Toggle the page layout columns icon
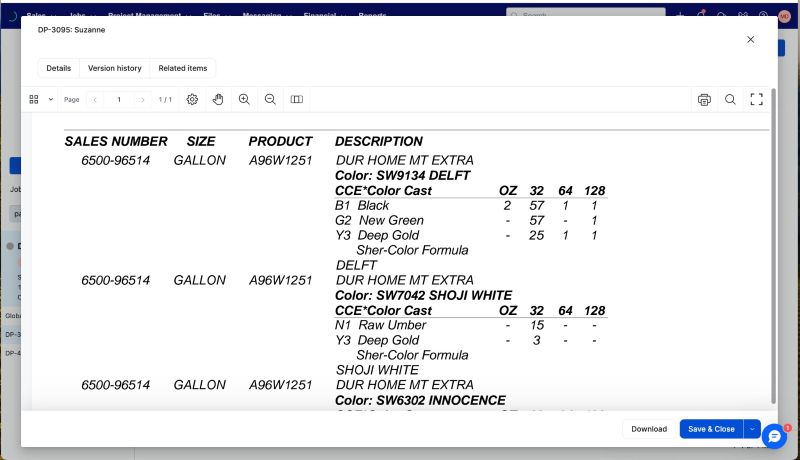This screenshot has width=800, height=460. click(296, 99)
